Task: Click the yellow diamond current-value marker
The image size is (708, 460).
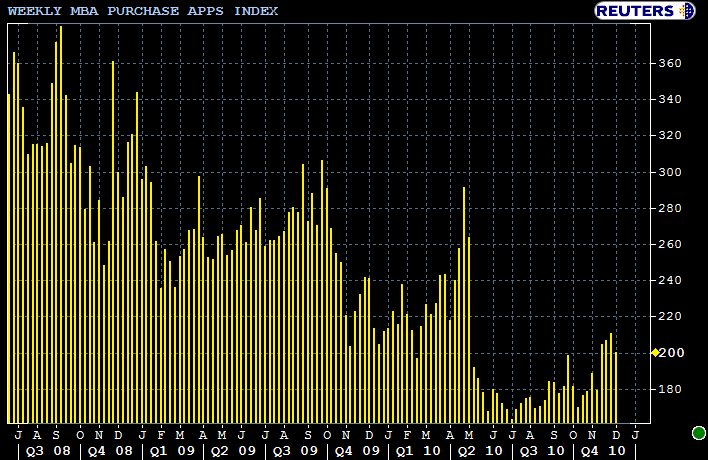Action: pos(655,352)
